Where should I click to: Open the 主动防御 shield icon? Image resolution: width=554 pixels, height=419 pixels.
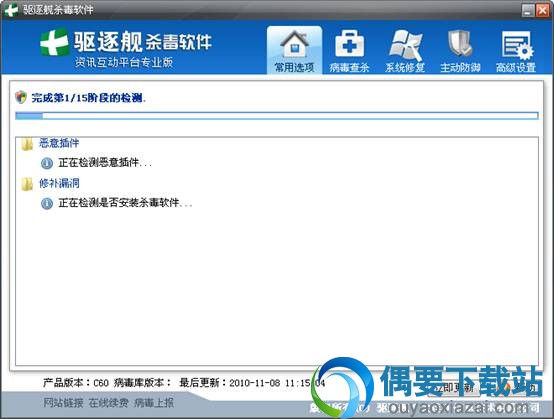(460, 51)
